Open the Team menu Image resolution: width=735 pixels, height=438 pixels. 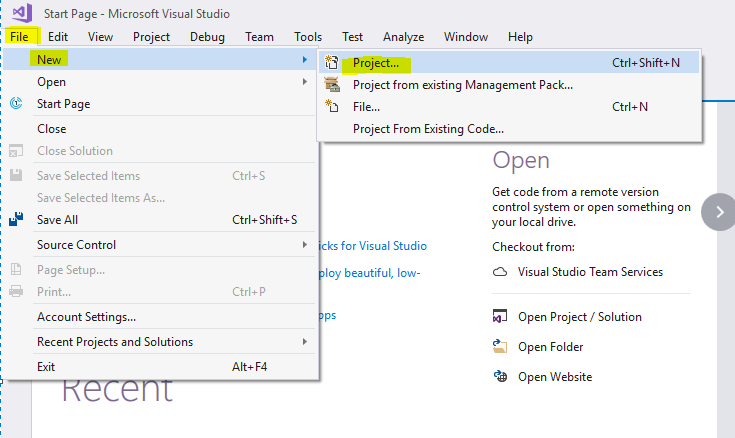click(x=259, y=37)
